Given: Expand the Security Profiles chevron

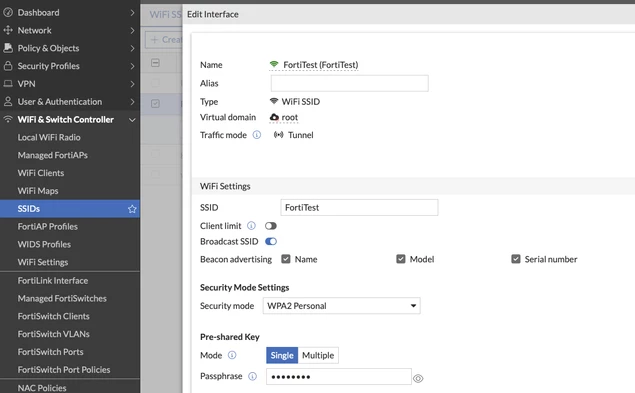Looking at the screenshot, I should pyautogui.click(x=132, y=66).
